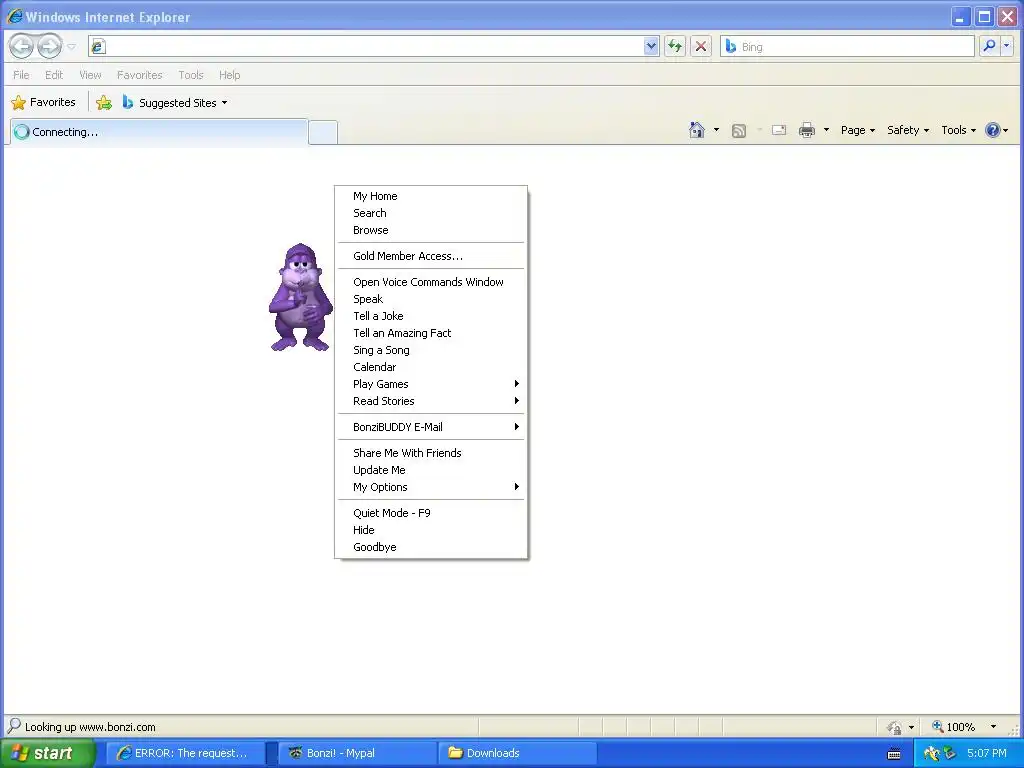Click the RSS Feeds icon

739,131
